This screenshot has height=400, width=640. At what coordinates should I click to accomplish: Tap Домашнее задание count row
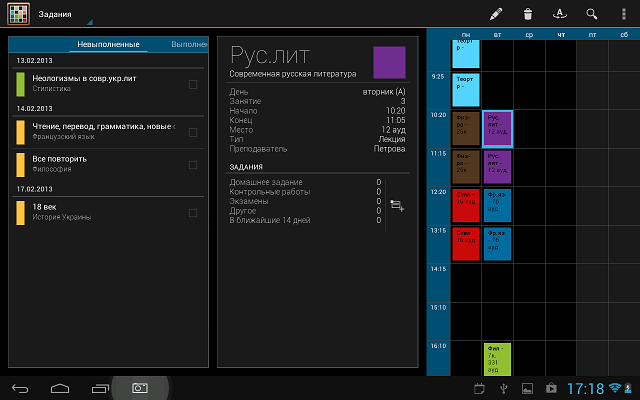pos(305,182)
